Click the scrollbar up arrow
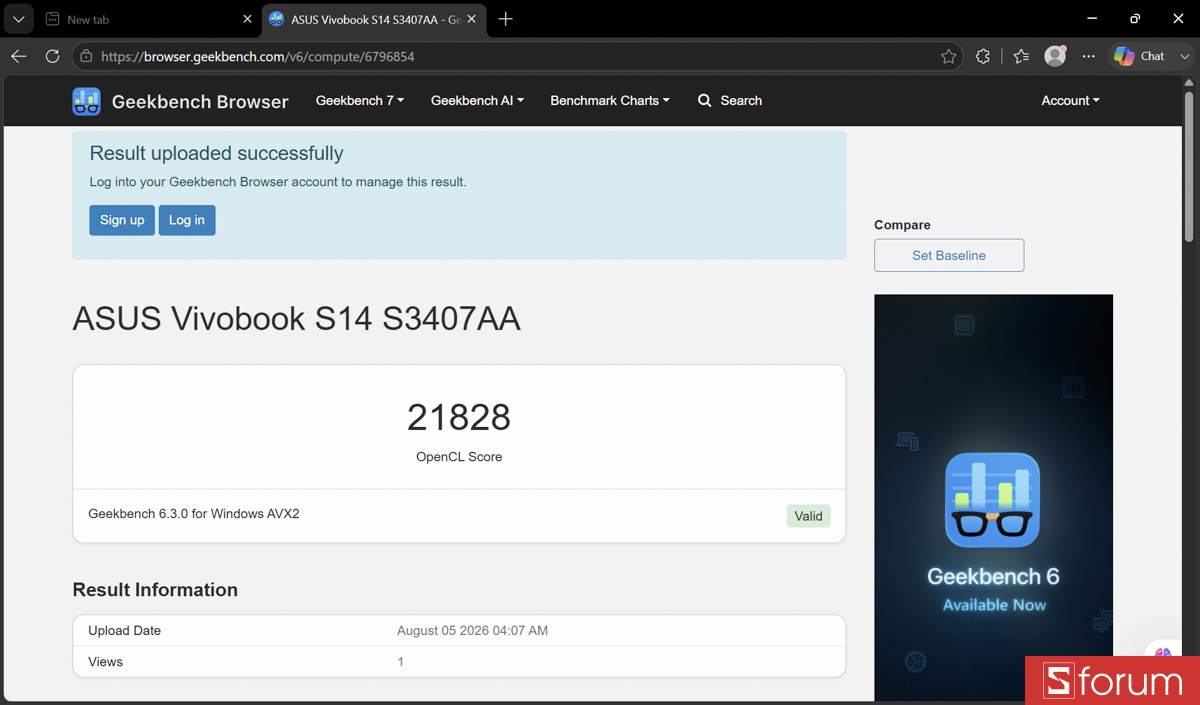This screenshot has height=705, width=1200. [1189, 83]
